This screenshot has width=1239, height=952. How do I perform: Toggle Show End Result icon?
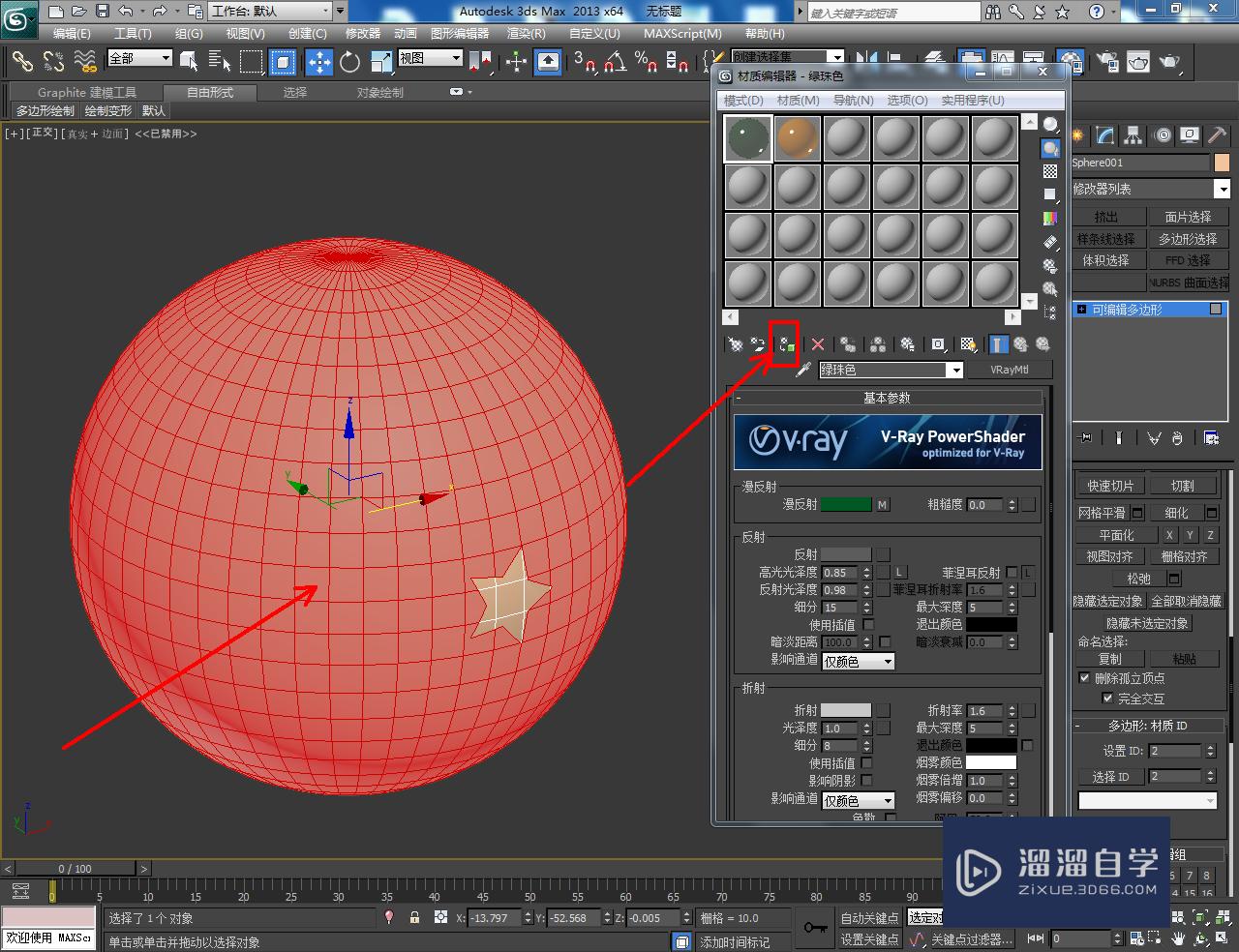[x=998, y=344]
